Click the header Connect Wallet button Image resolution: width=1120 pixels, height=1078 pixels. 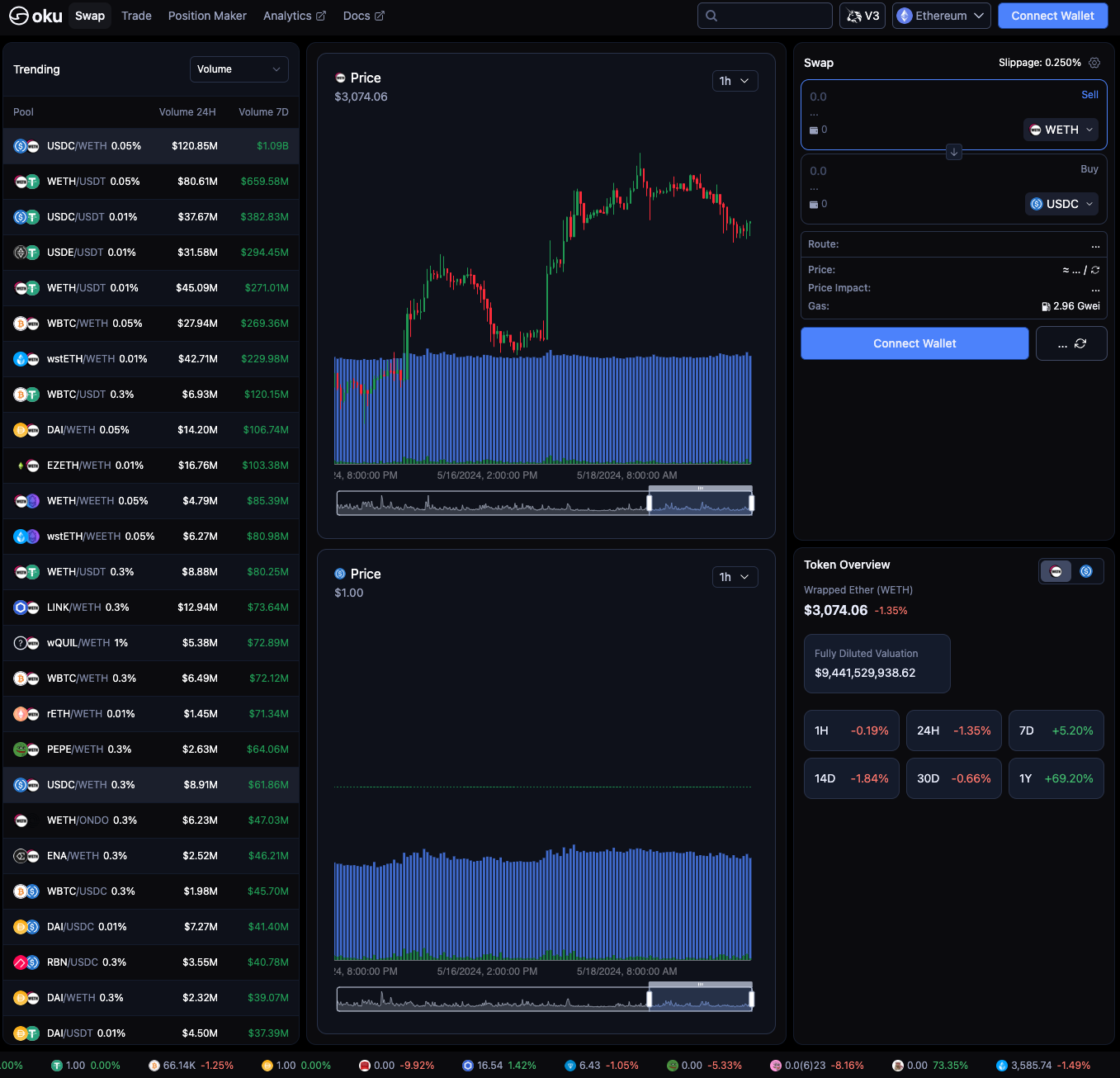[x=1052, y=16]
